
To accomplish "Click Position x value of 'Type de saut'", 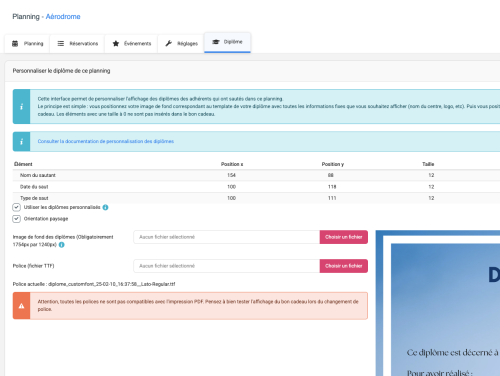I will [x=231, y=198].
